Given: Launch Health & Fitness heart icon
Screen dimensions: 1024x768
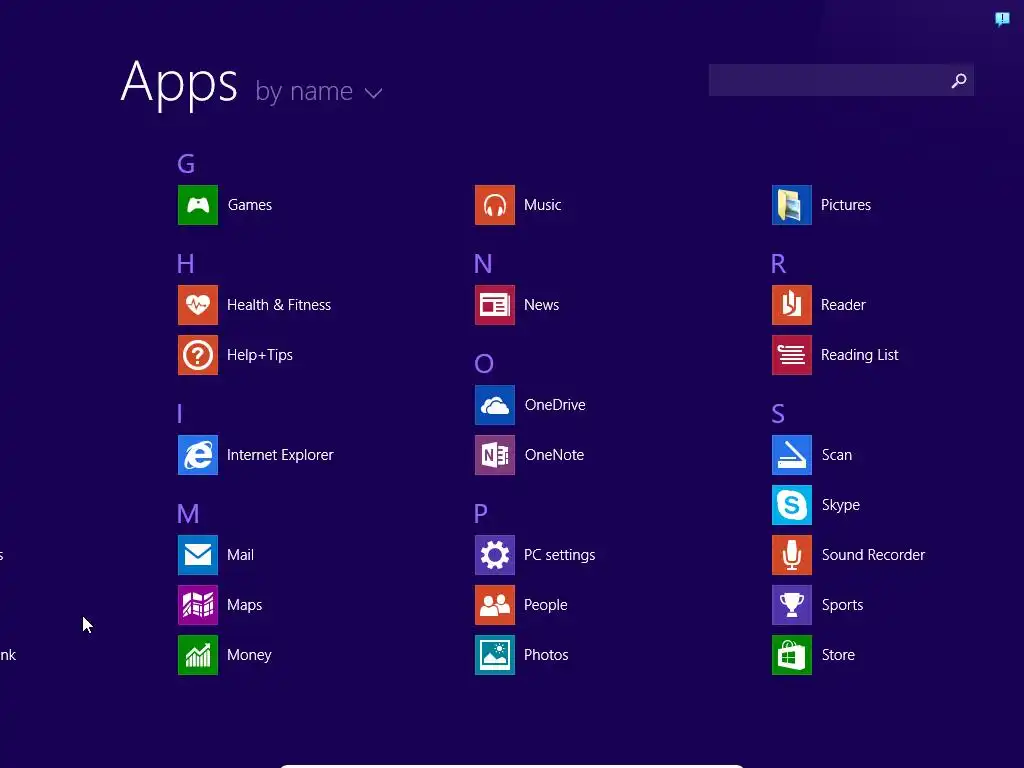Looking at the screenshot, I should (198, 305).
